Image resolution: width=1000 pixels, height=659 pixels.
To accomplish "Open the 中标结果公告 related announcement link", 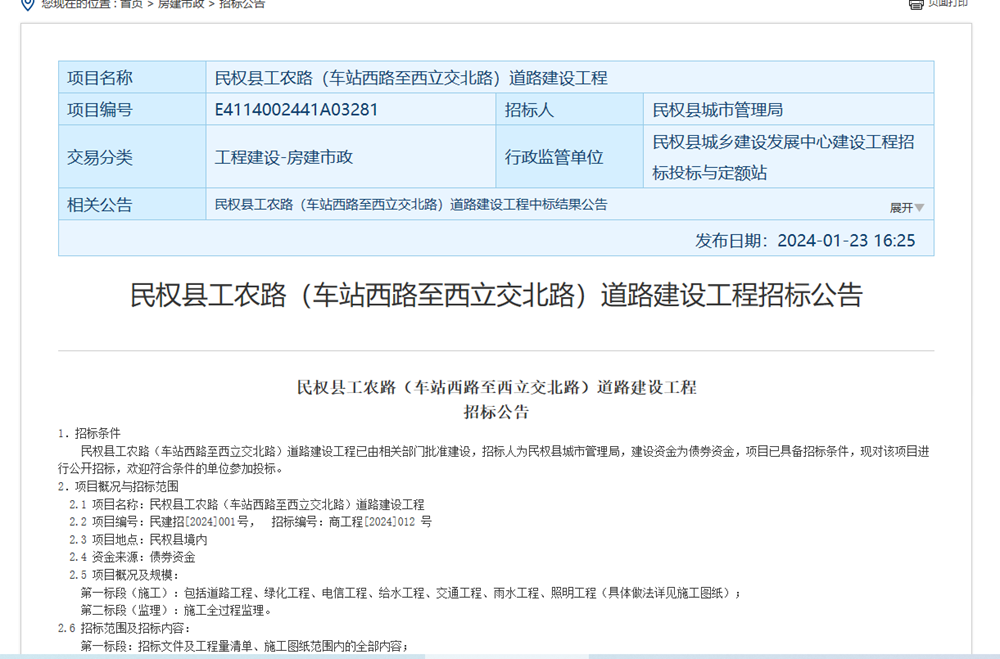I will (x=411, y=205).
